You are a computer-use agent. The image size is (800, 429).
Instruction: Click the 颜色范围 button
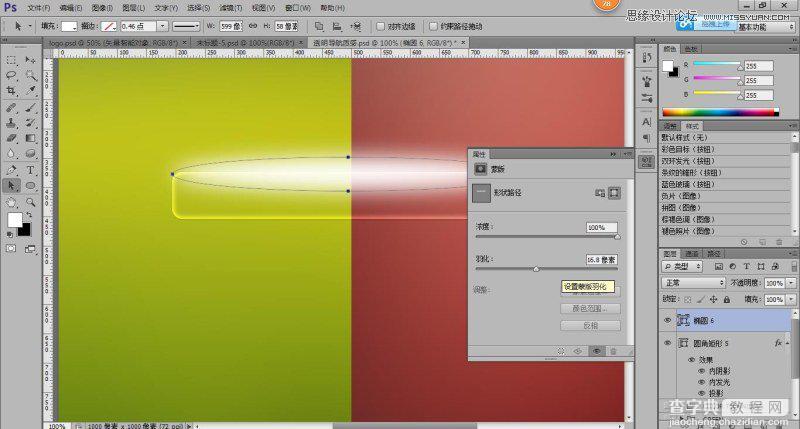point(590,309)
